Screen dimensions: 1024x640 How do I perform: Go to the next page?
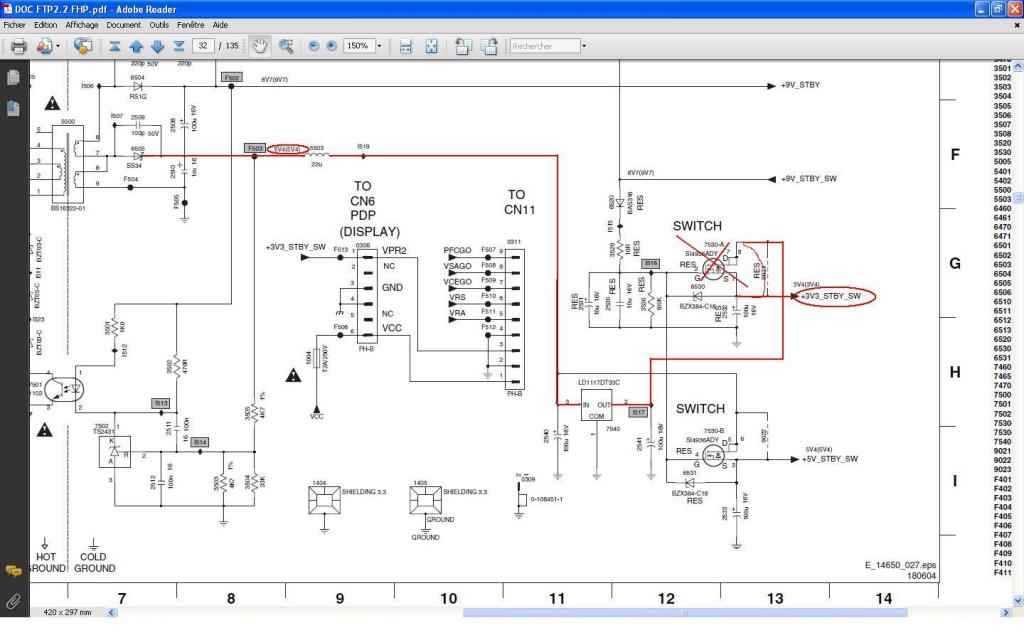click(157, 46)
